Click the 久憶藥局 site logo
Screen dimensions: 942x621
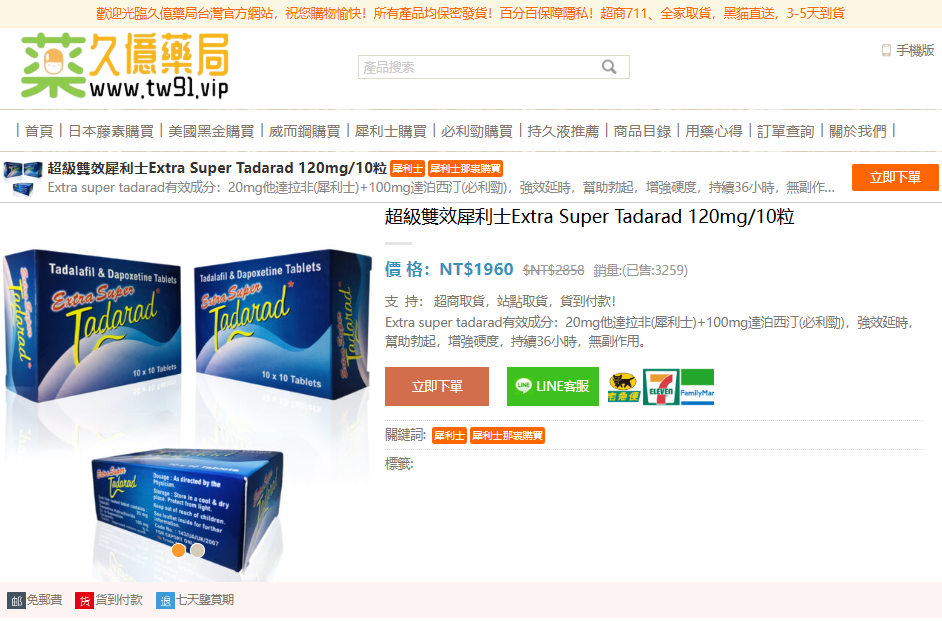(125, 66)
